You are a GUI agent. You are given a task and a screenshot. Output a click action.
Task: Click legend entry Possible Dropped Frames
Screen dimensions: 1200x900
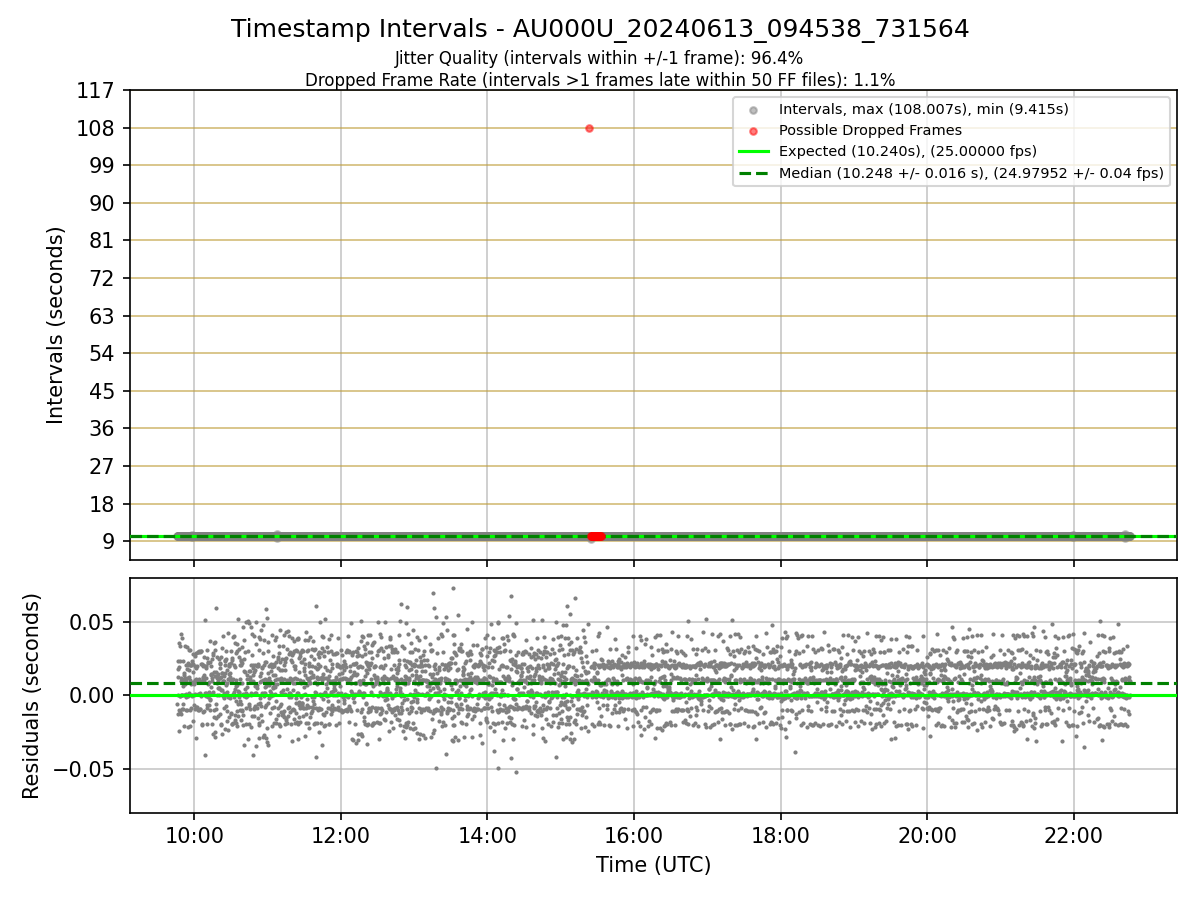(870, 130)
